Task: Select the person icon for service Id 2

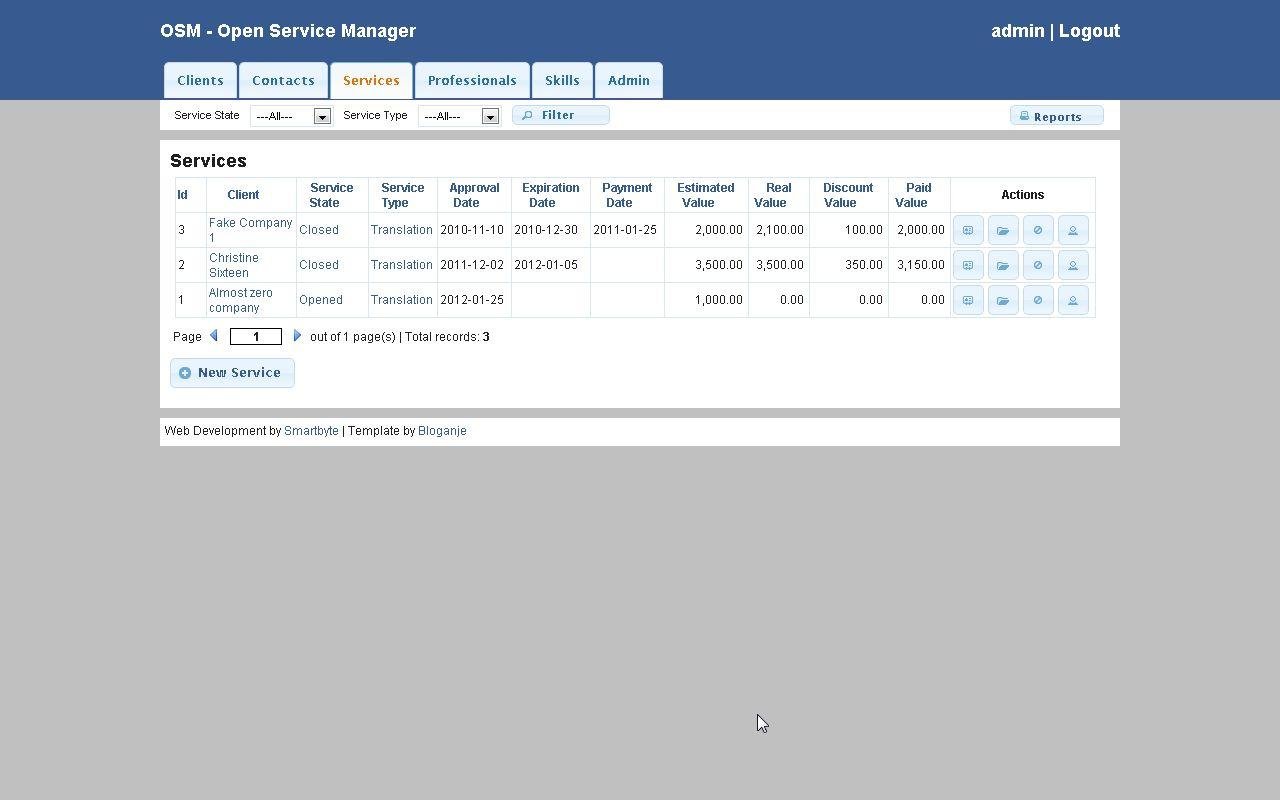Action: click(1073, 265)
